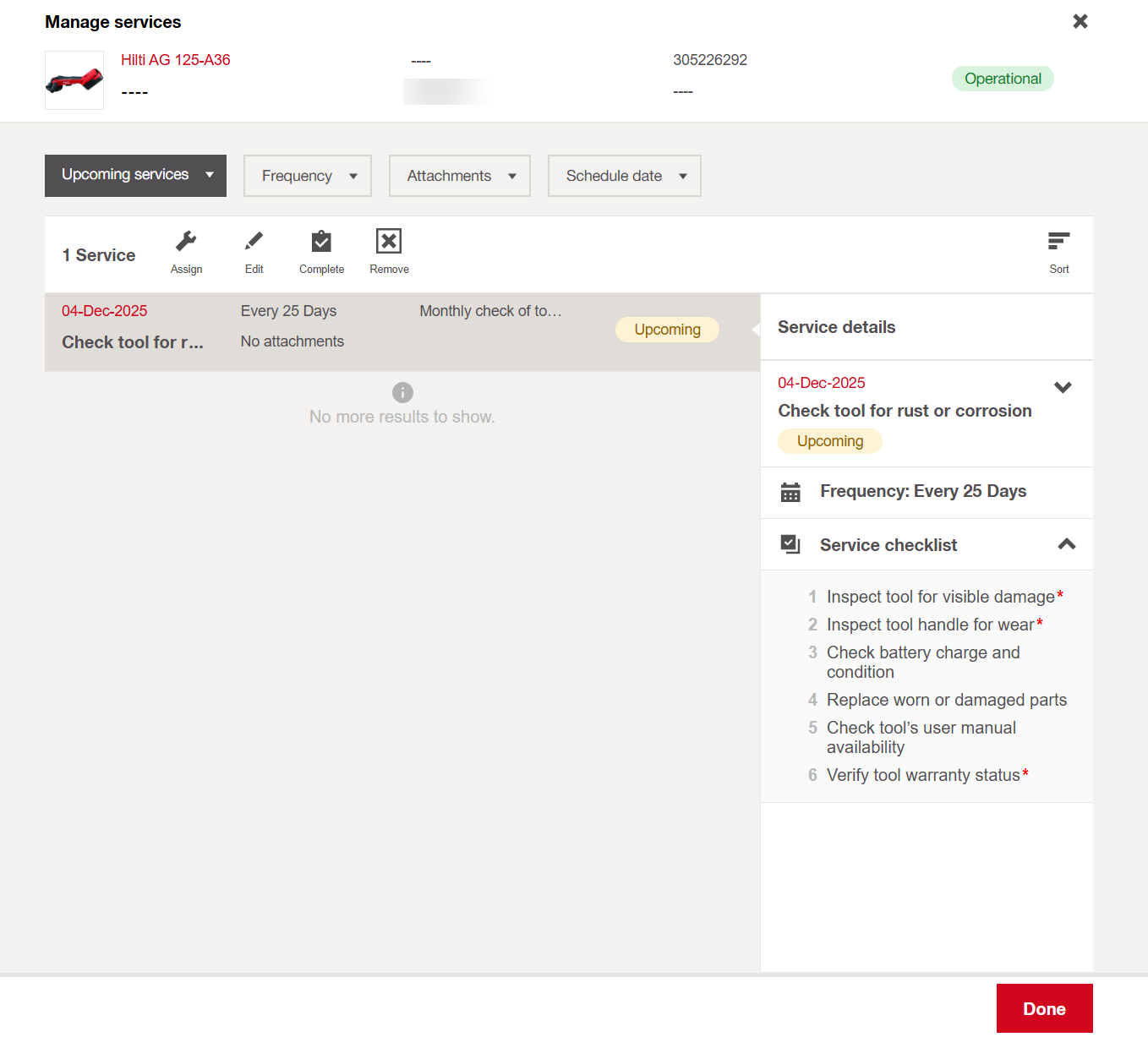This screenshot has width=1148, height=1037.
Task: Click the angle grinder tool thumbnail
Action: pyautogui.click(x=74, y=80)
